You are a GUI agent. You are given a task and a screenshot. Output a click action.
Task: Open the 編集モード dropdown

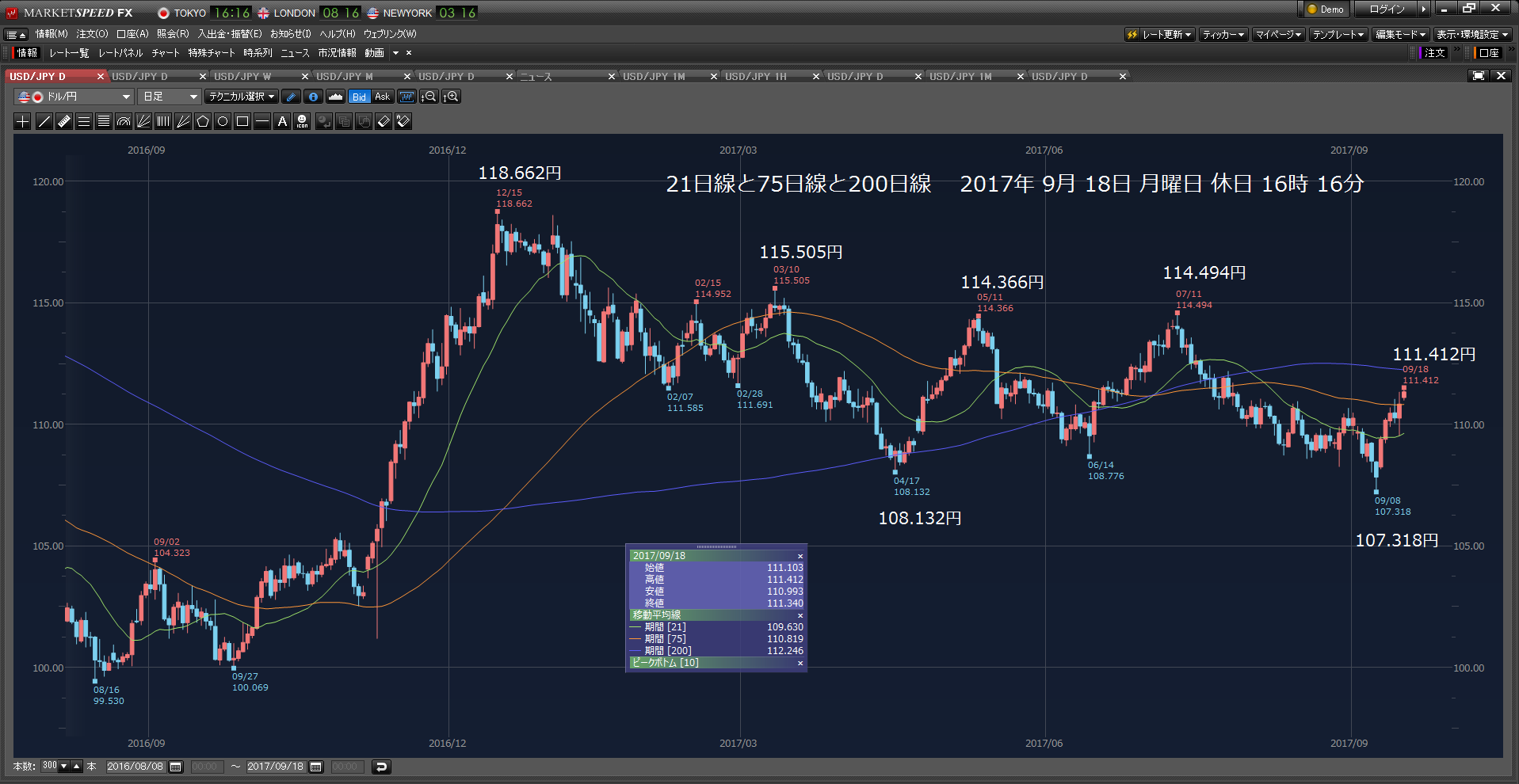1401,35
